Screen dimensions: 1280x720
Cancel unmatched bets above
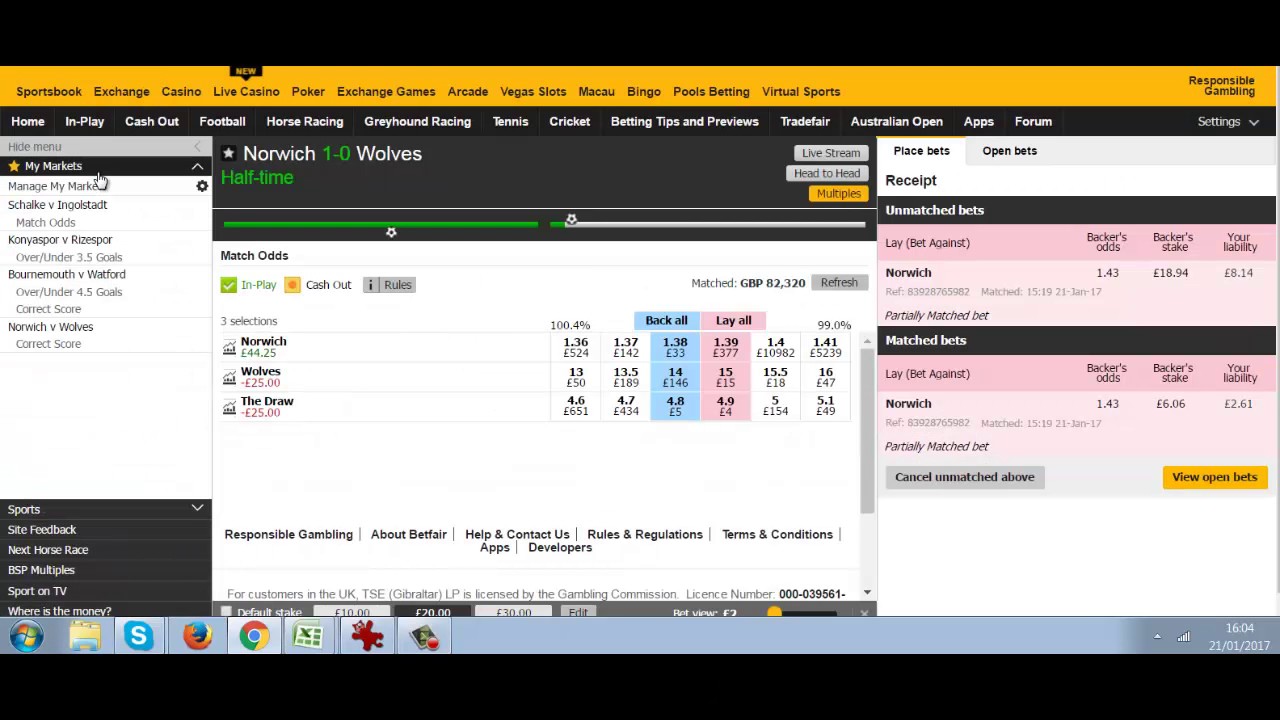click(x=965, y=477)
